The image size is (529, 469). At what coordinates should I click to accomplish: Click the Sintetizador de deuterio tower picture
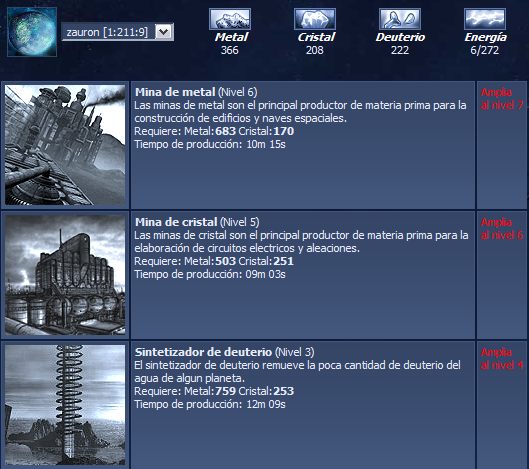click(65, 405)
